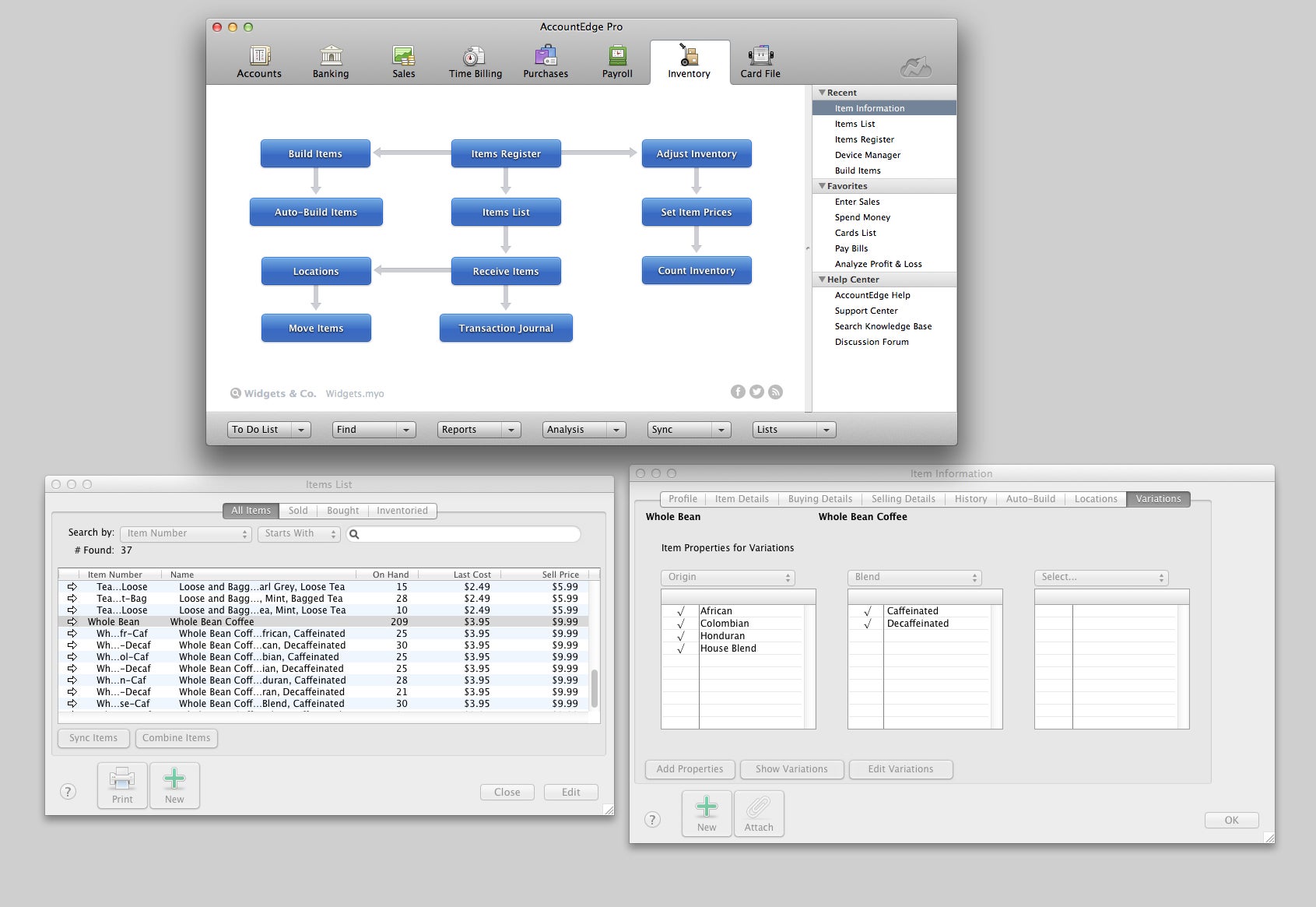Open the Time Billing stopwatch icon
Screen dimensions: 1316x907
coord(474,55)
